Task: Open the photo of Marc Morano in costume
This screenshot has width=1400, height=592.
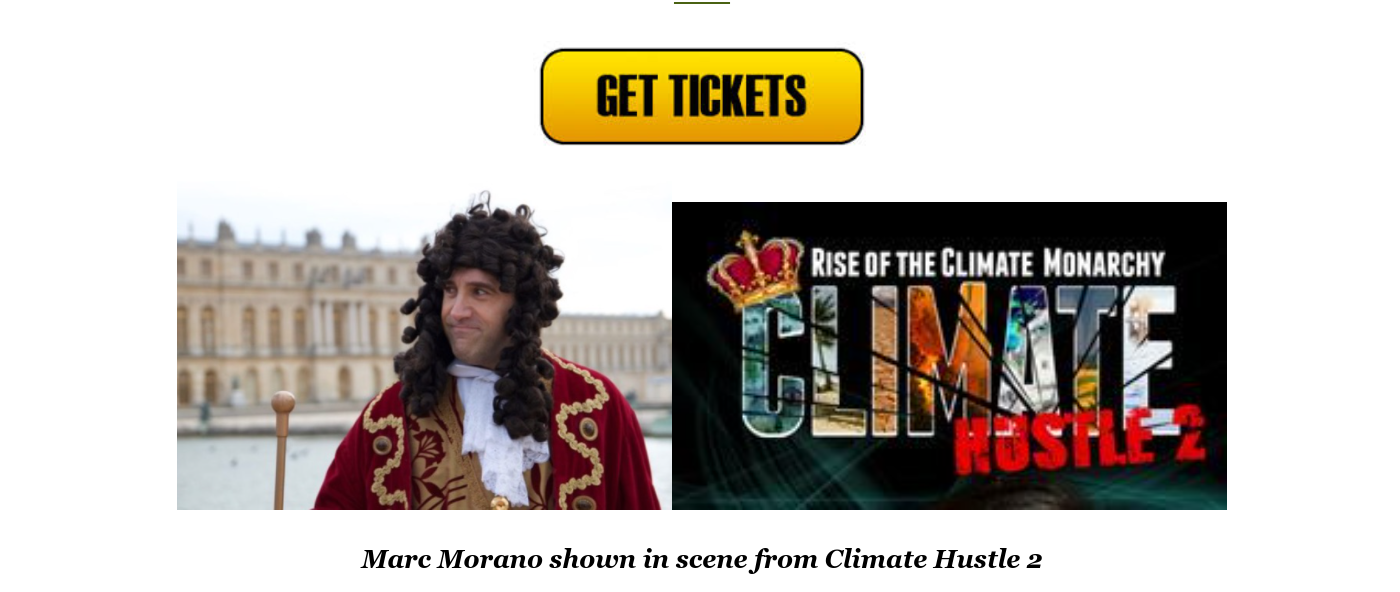Action: click(x=424, y=346)
